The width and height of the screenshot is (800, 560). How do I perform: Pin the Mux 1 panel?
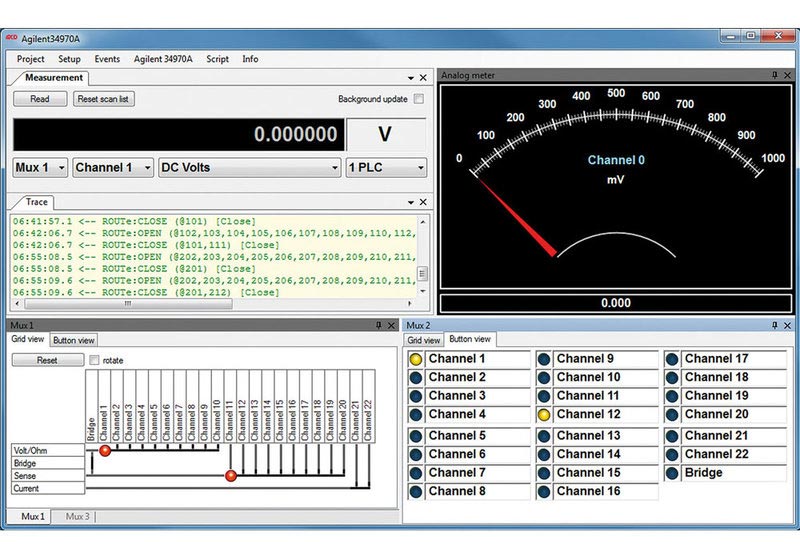(x=379, y=325)
